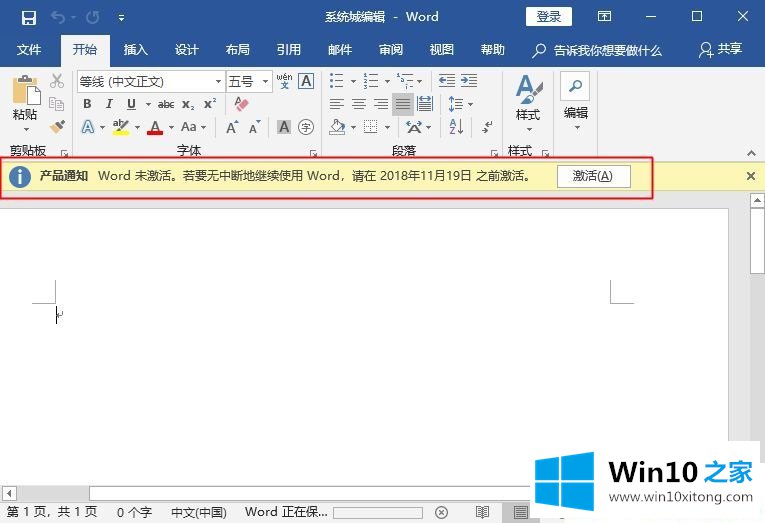Toggle italic formatting
This screenshot has height=523, width=765.
109,104
